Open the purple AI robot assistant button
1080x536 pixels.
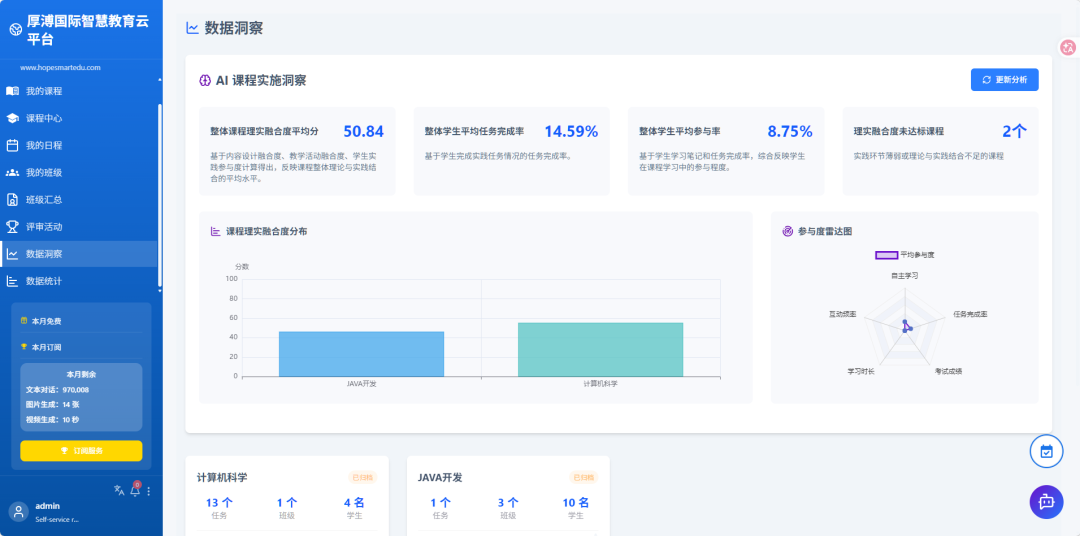pos(1046,502)
